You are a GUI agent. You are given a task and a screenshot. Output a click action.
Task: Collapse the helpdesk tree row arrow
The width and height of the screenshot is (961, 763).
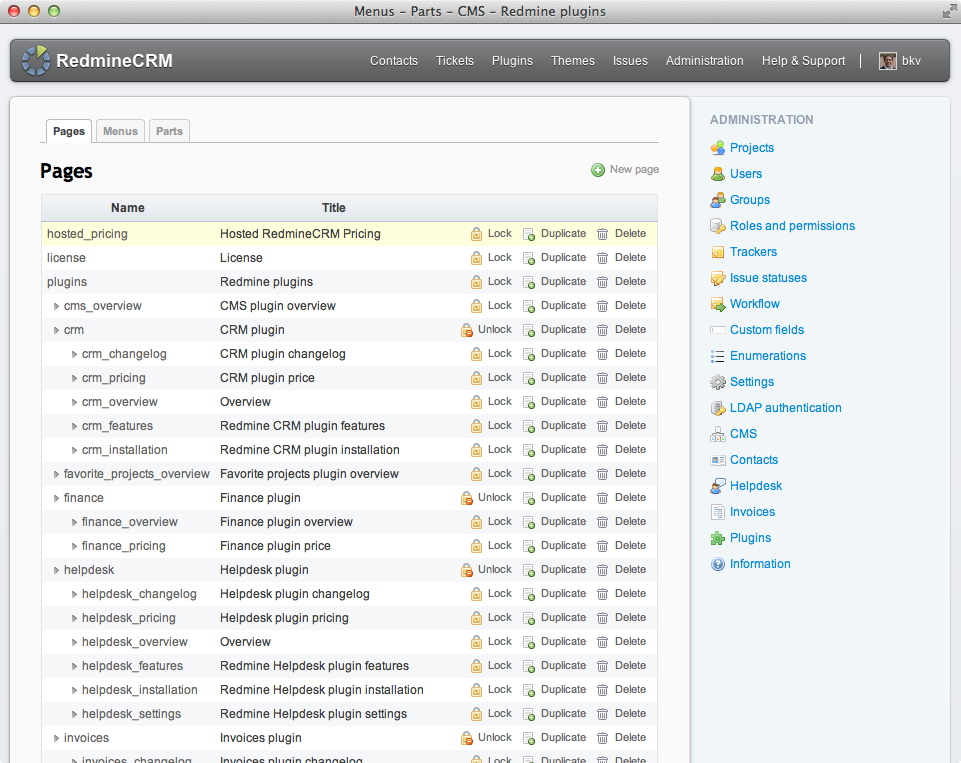coord(56,570)
